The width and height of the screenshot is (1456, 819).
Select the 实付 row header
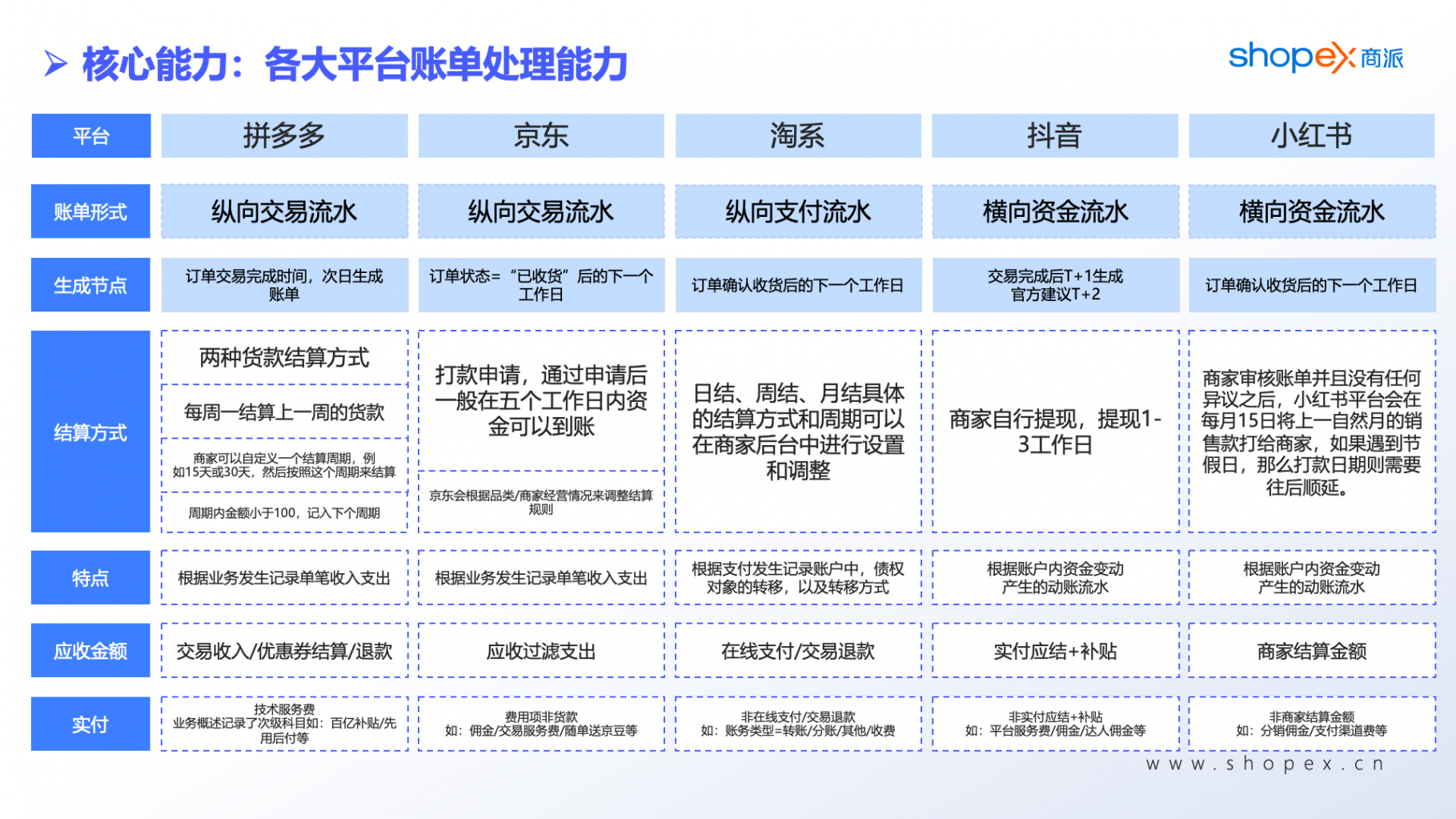tap(90, 724)
